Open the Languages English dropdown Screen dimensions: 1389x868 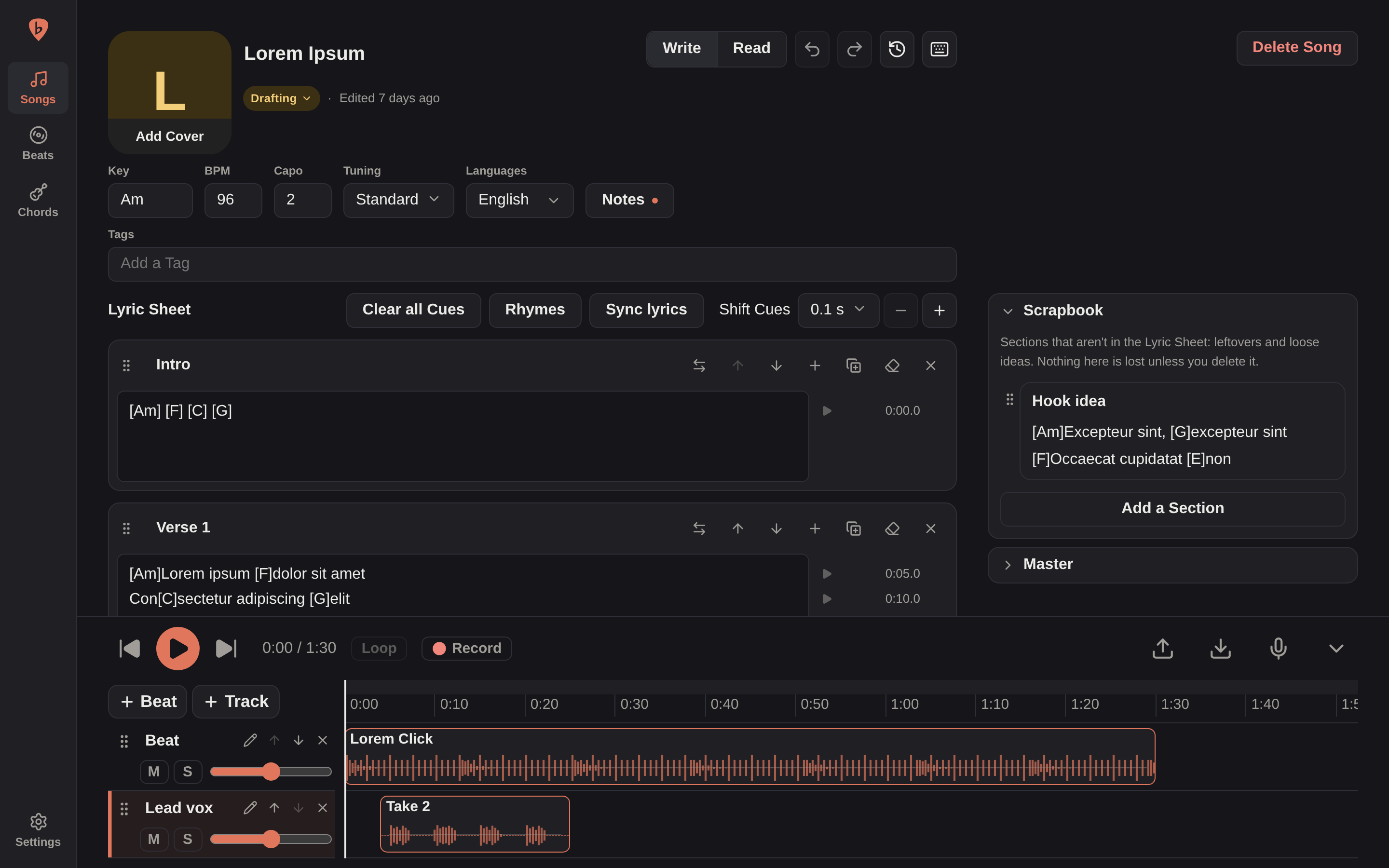(x=519, y=200)
